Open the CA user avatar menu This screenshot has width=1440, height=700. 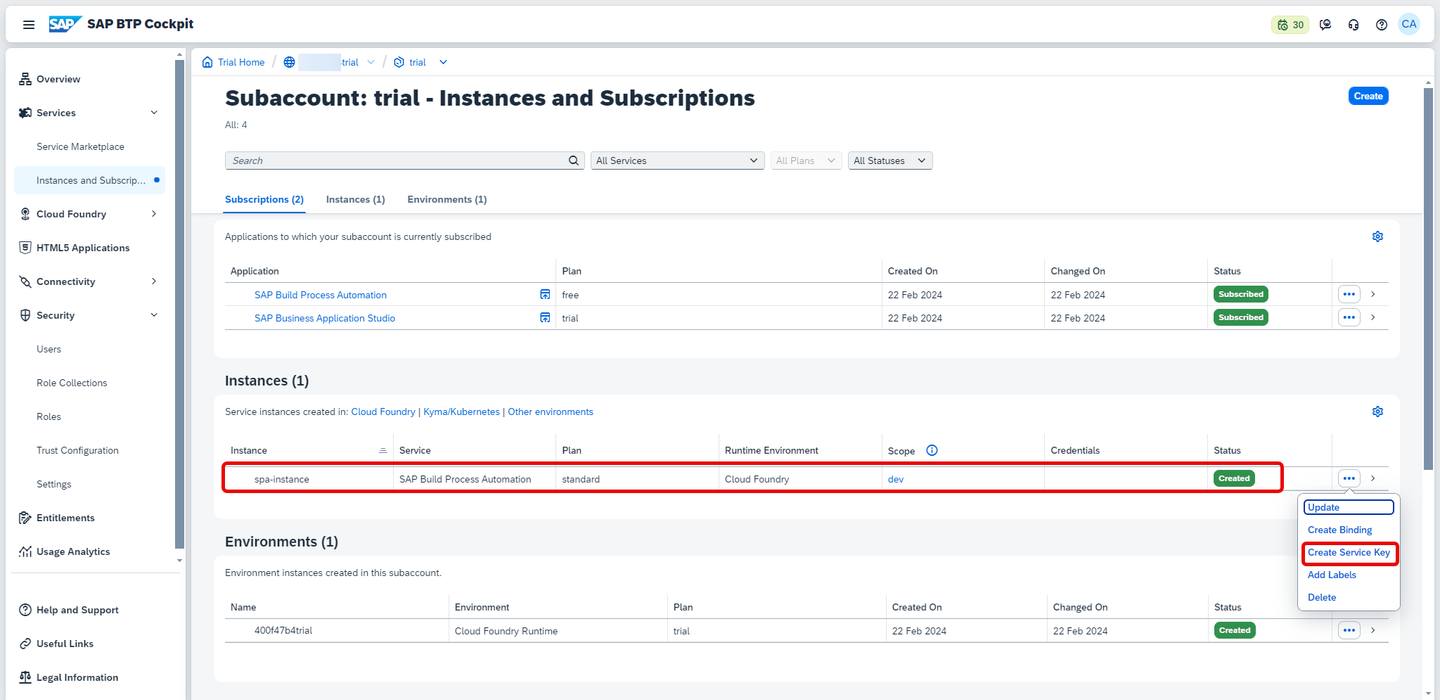point(1408,24)
